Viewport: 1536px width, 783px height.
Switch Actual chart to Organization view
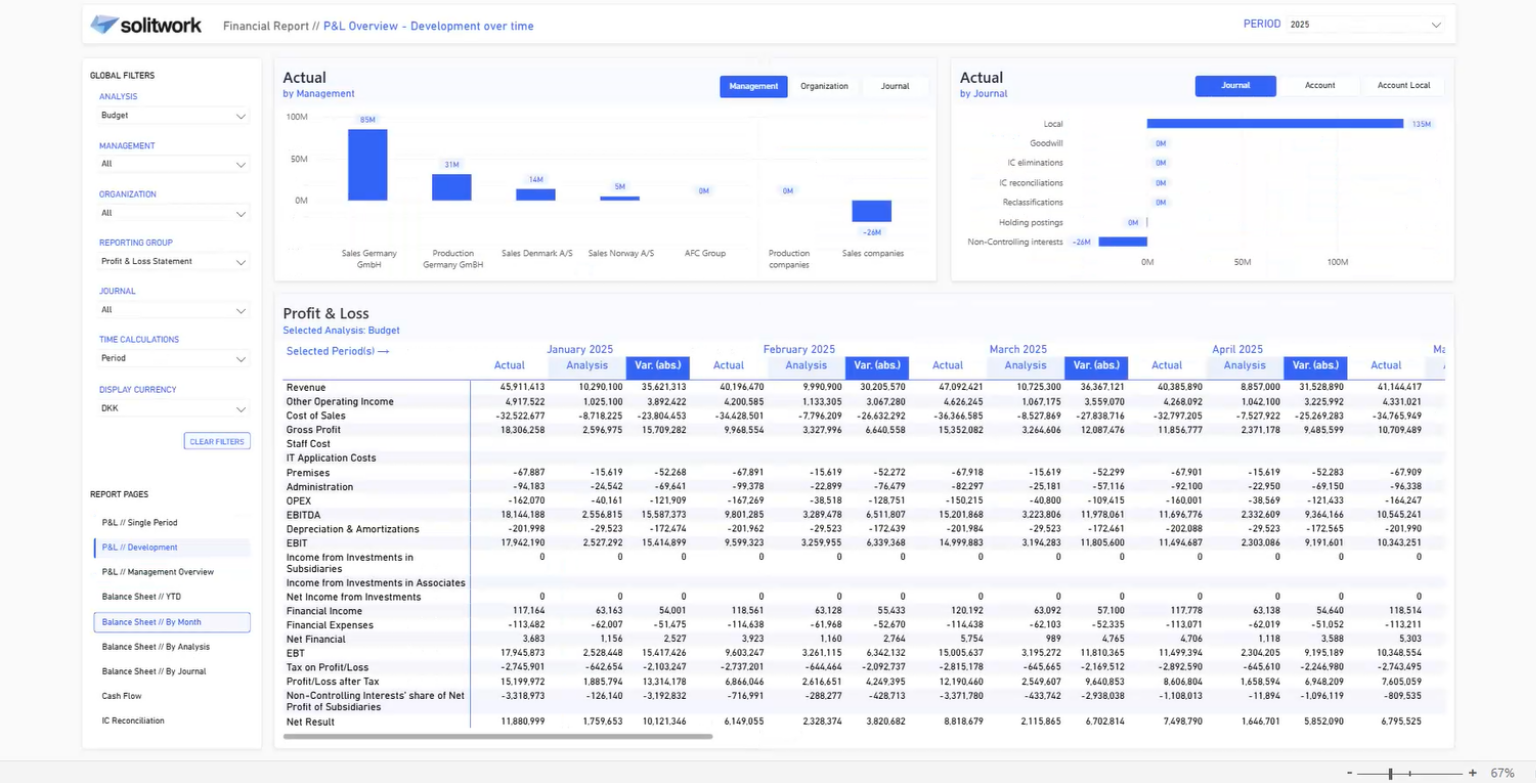coord(824,86)
